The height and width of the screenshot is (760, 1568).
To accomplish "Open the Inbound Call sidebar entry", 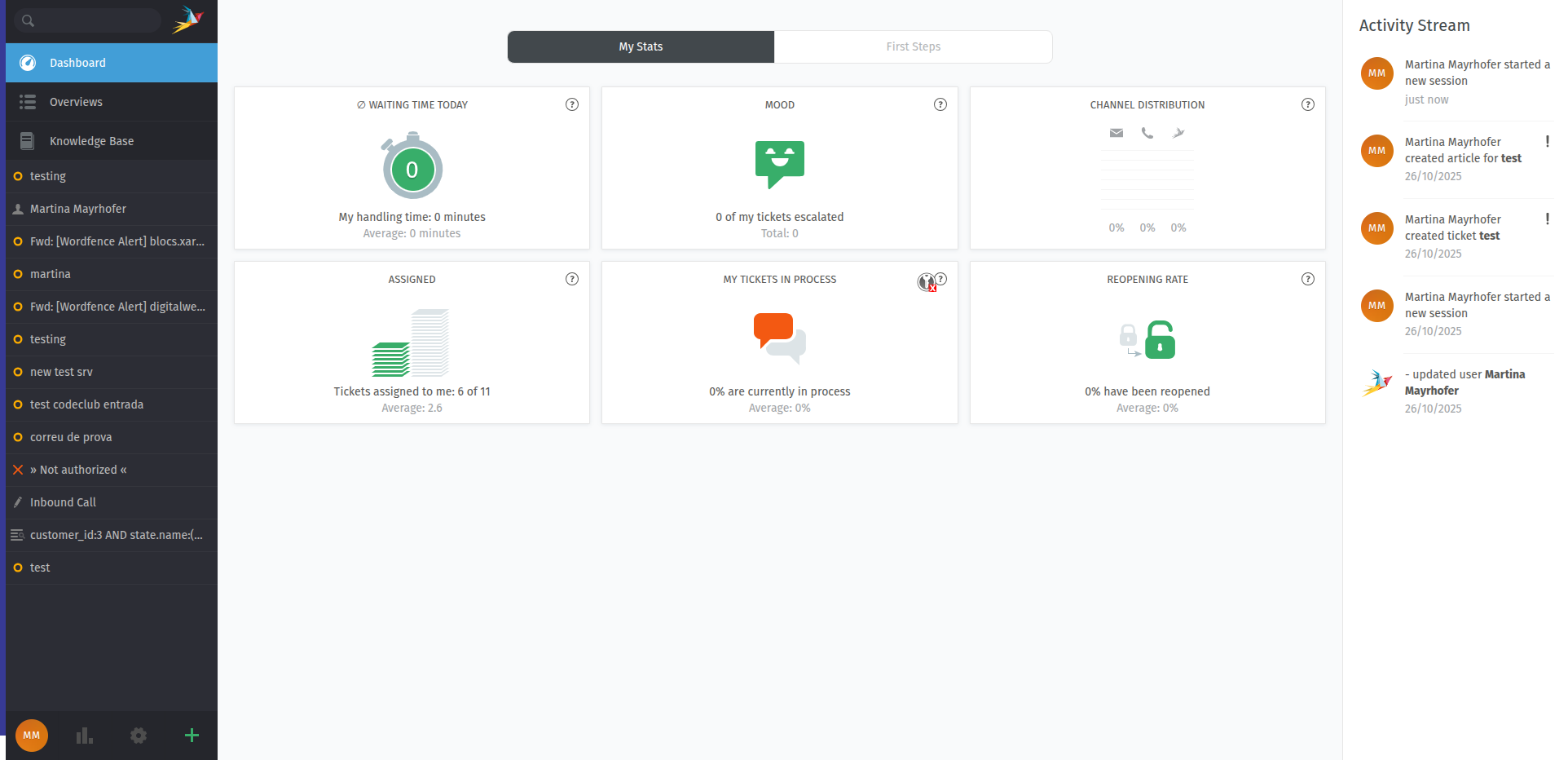I will [x=63, y=502].
